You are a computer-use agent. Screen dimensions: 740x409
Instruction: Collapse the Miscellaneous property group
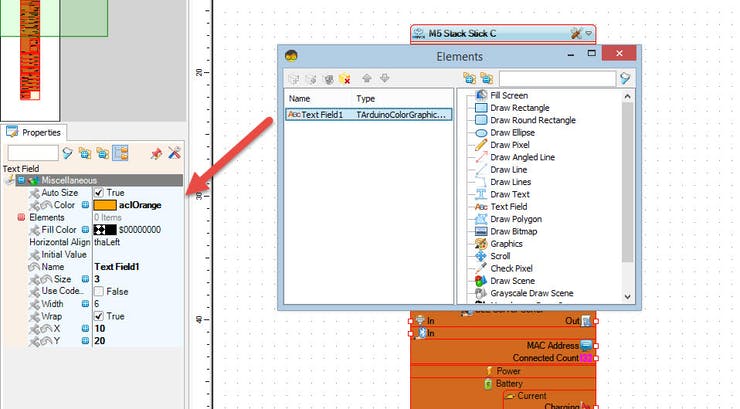21,180
